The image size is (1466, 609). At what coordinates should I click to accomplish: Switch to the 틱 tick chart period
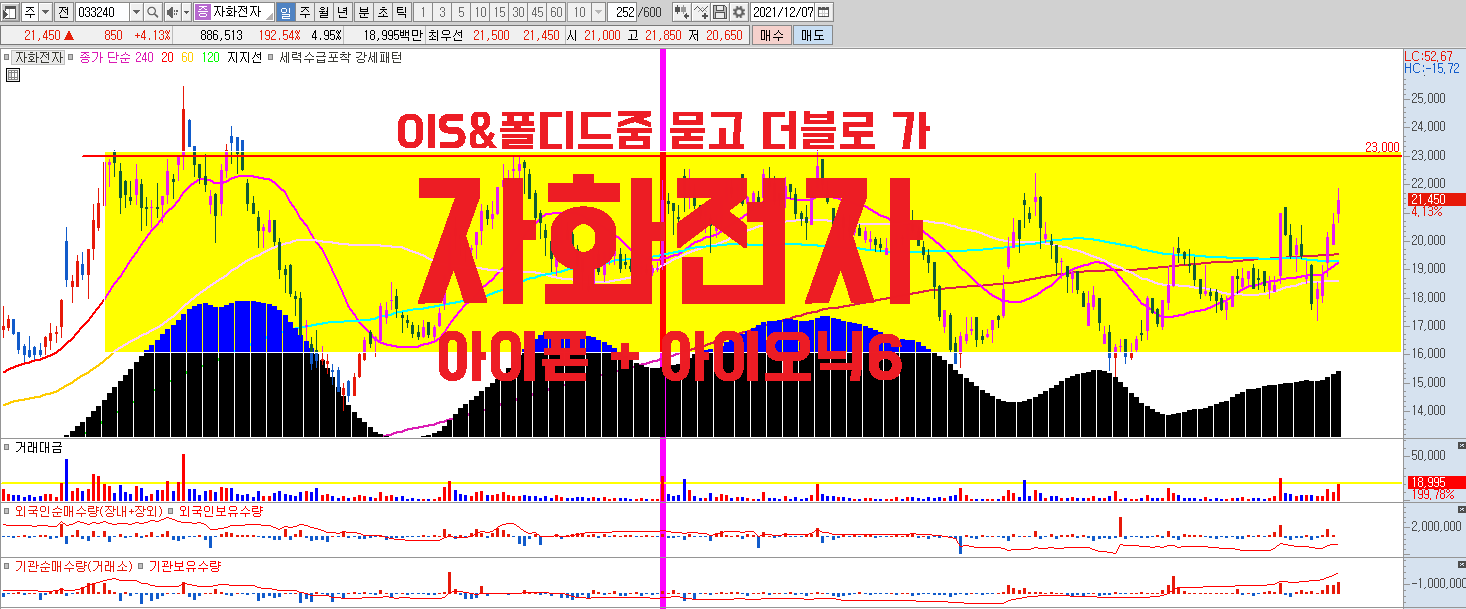[x=400, y=12]
